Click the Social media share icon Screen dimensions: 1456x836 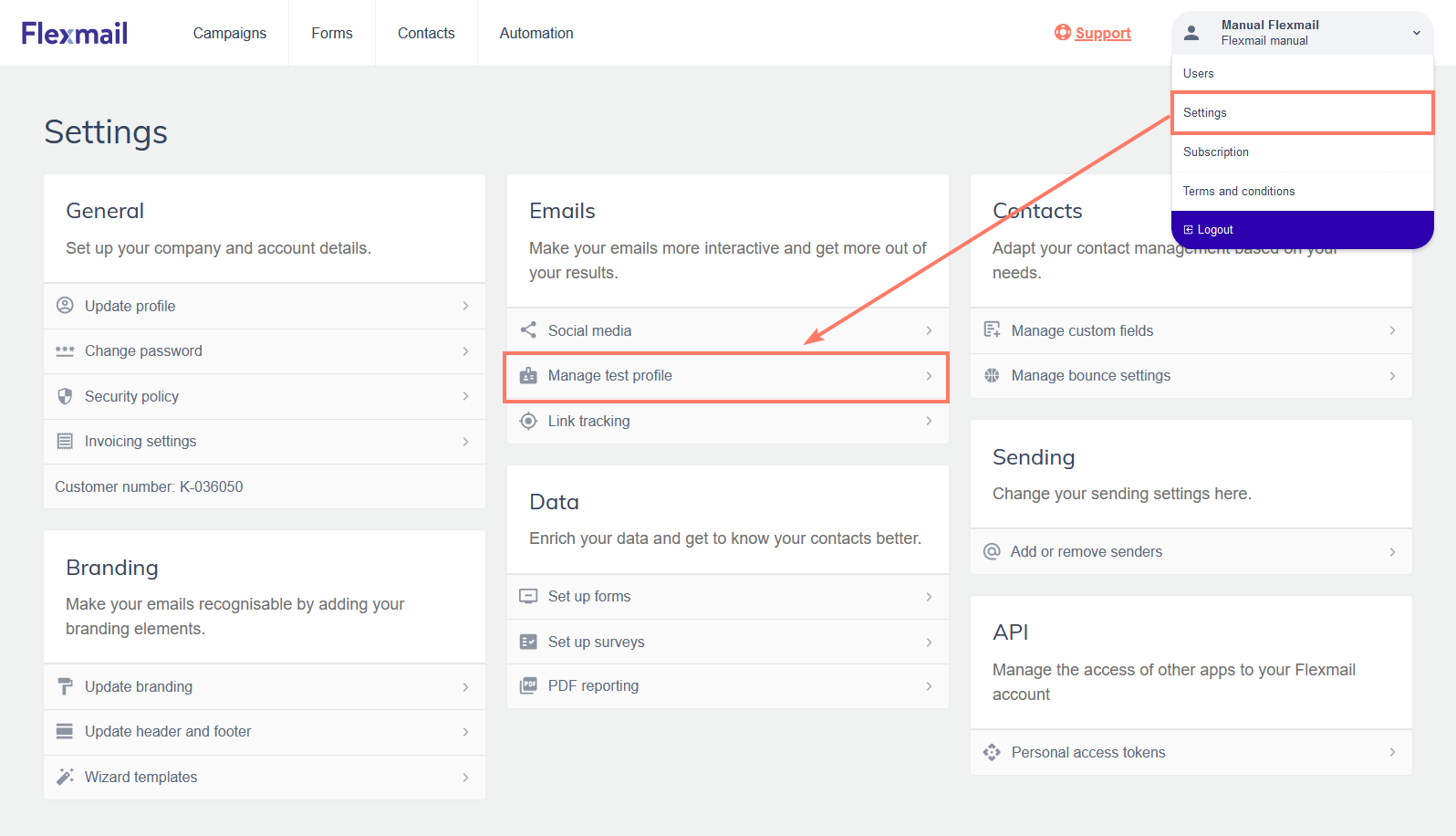528,330
